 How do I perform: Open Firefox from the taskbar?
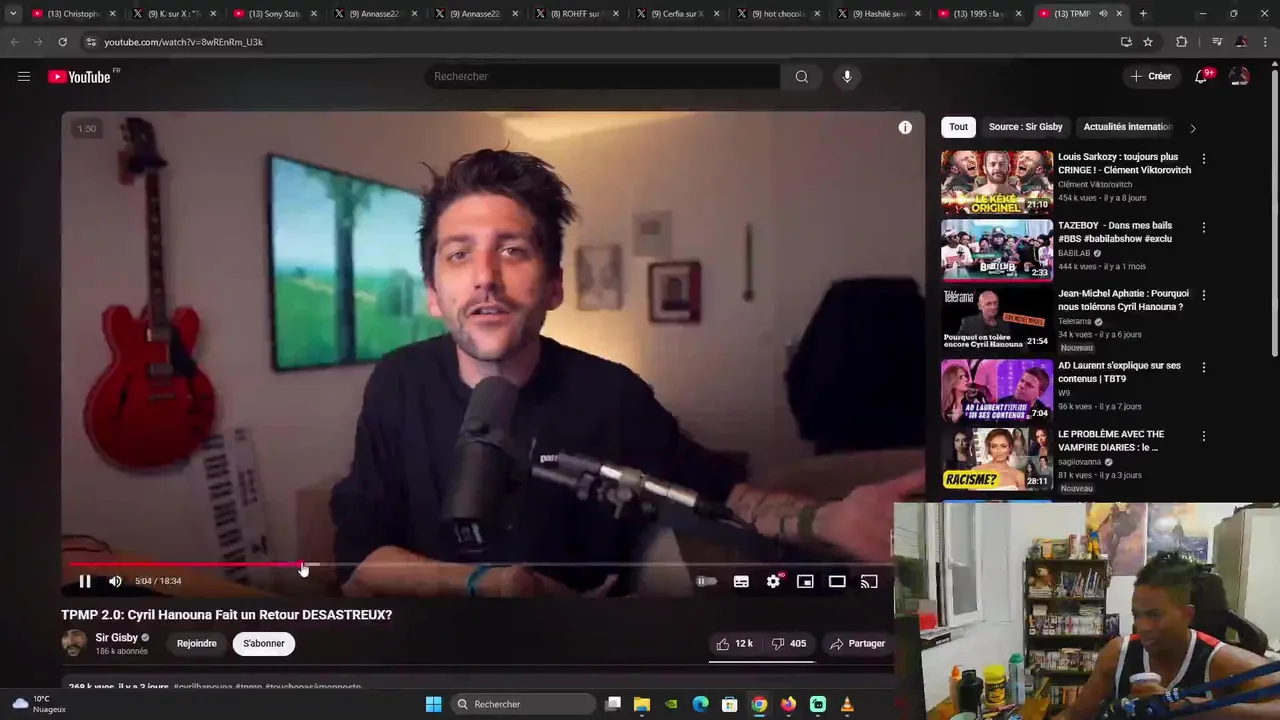789,704
